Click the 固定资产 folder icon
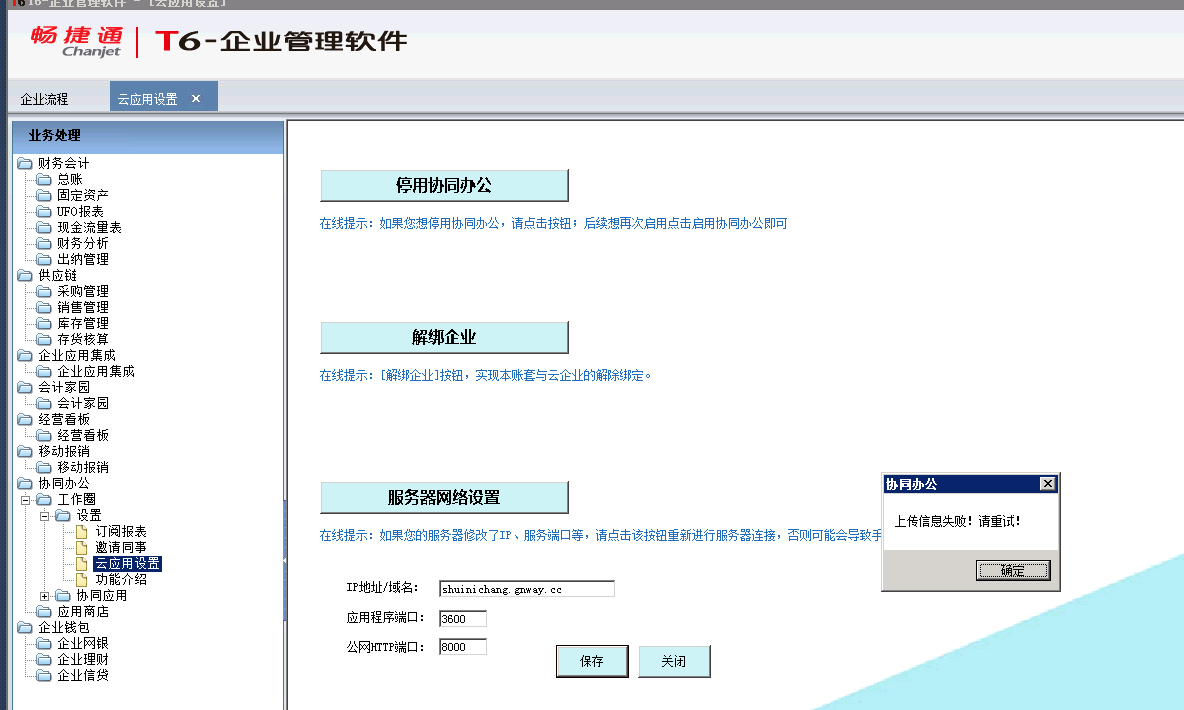The image size is (1184, 710). click(44, 195)
